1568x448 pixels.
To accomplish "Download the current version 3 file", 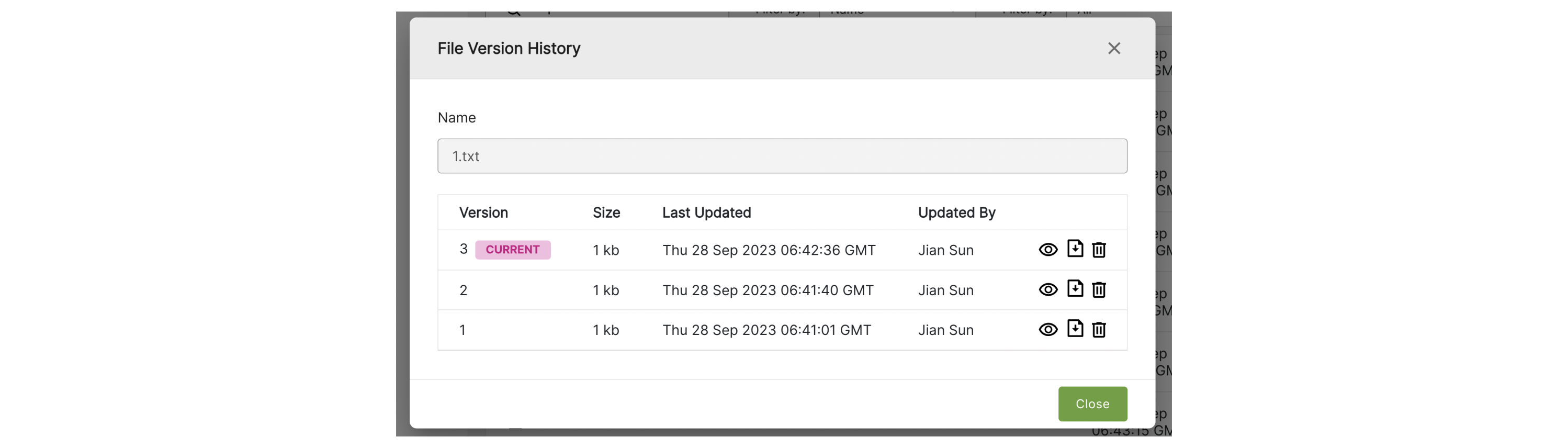I will 1075,249.
